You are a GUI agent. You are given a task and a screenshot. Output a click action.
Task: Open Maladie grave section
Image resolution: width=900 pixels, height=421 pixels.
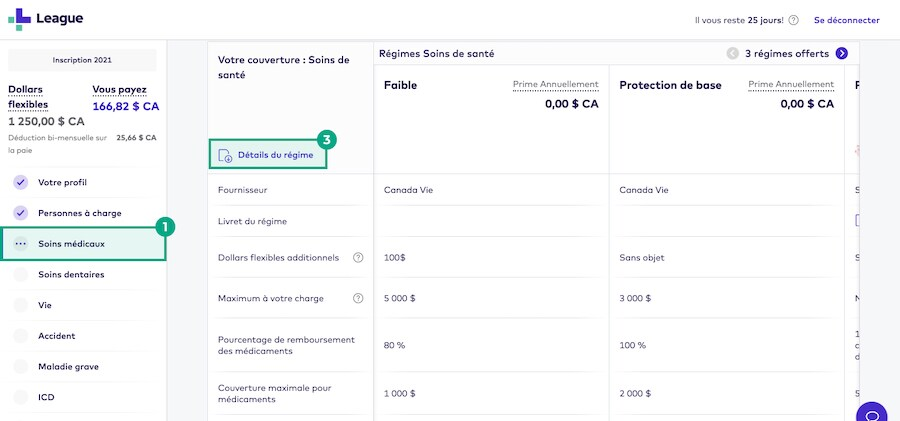68,367
